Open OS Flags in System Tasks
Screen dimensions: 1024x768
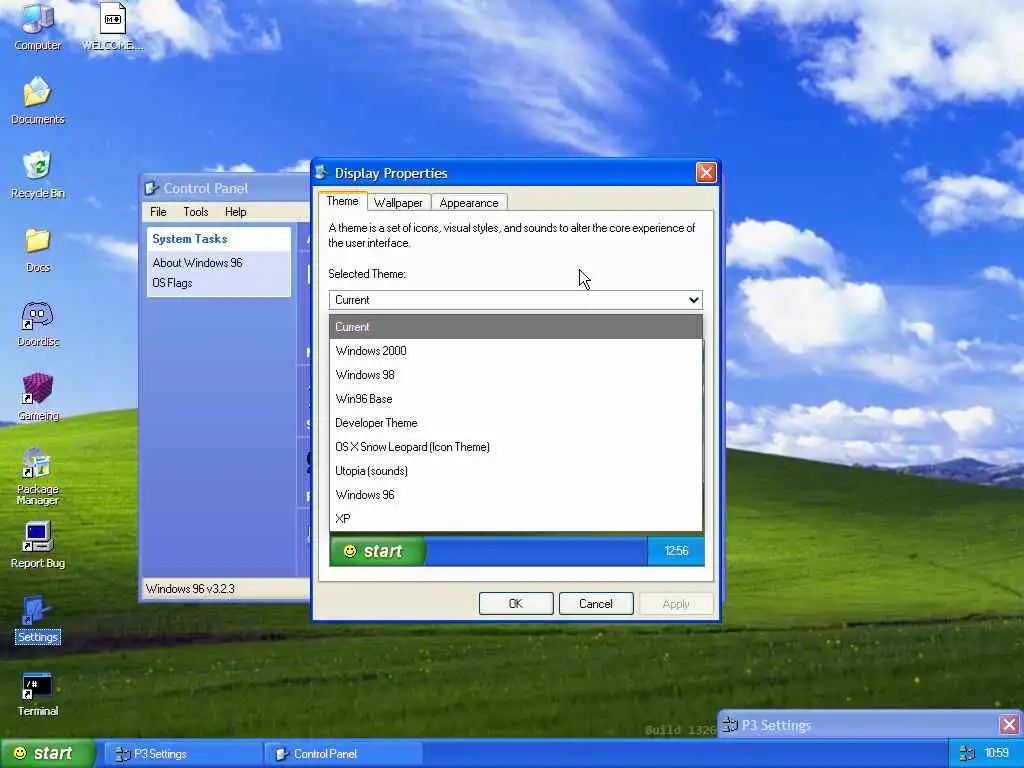(172, 283)
